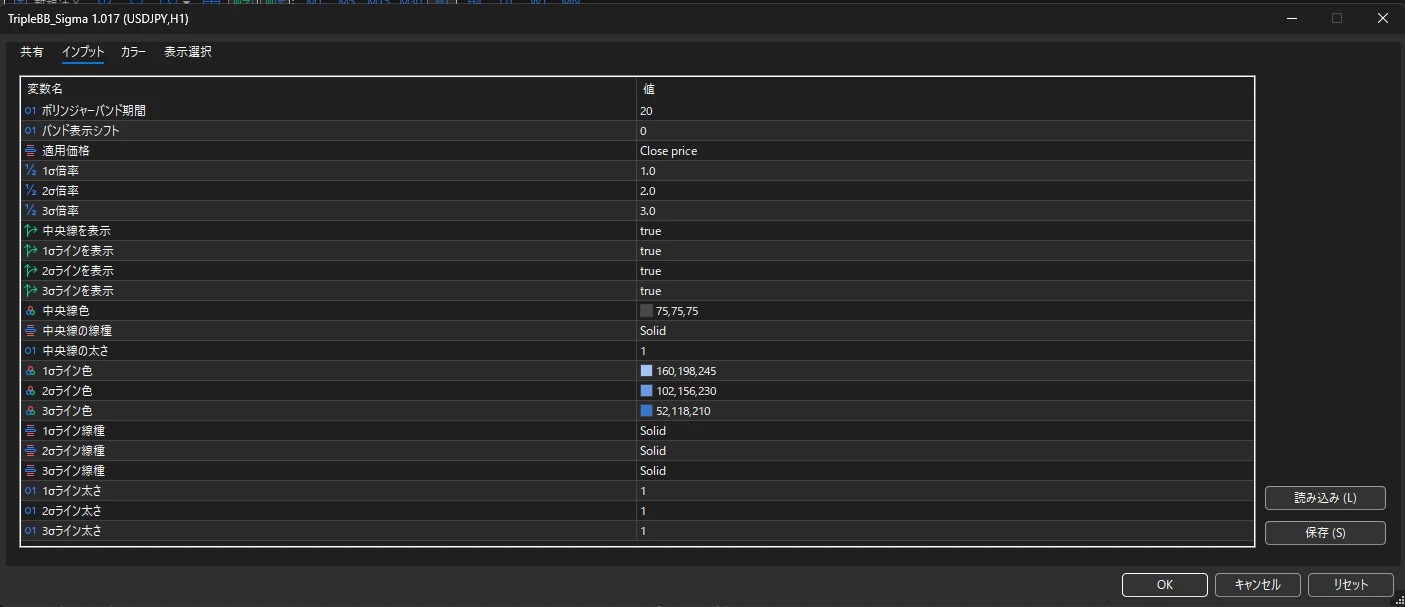
Task: Click the boolean arrow icon beside 3σラインを表示
Action: (x=30, y=291)
